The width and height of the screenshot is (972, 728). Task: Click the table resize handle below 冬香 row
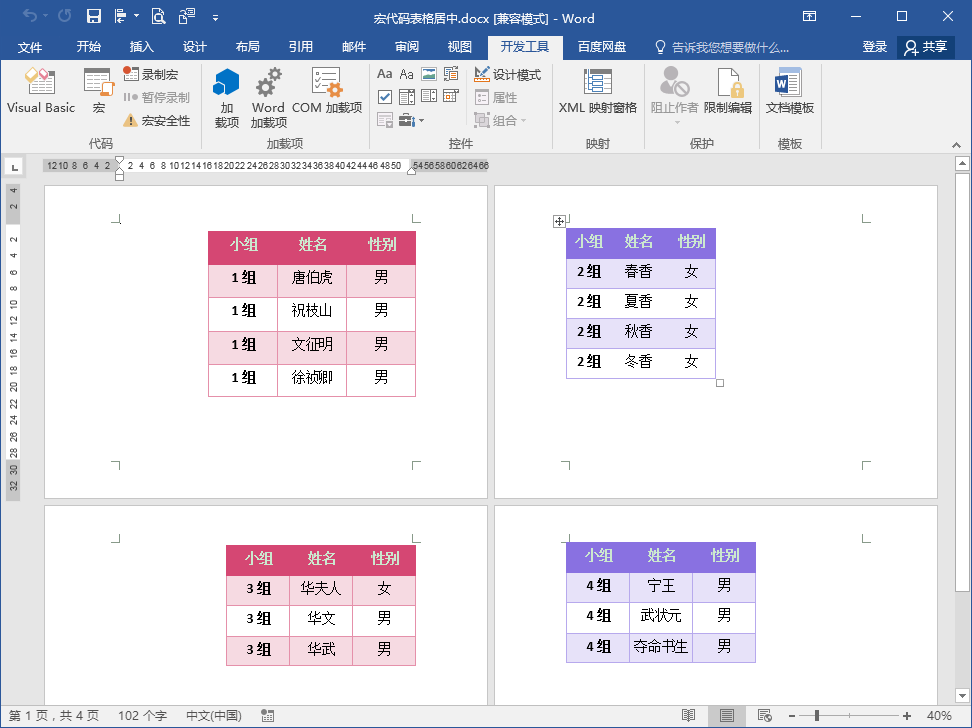click(x=720, y=383)
